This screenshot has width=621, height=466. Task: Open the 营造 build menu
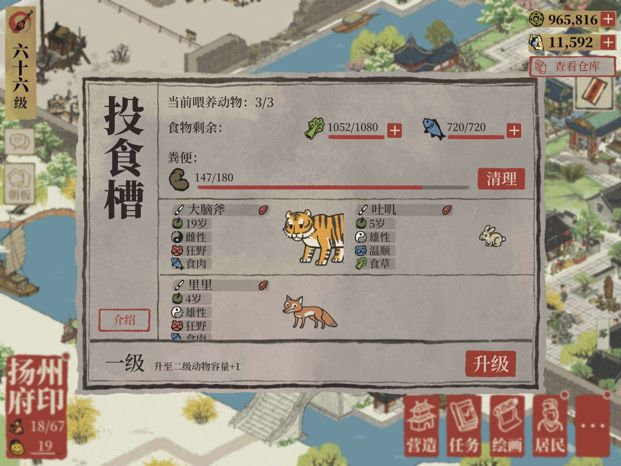[422, 426]
